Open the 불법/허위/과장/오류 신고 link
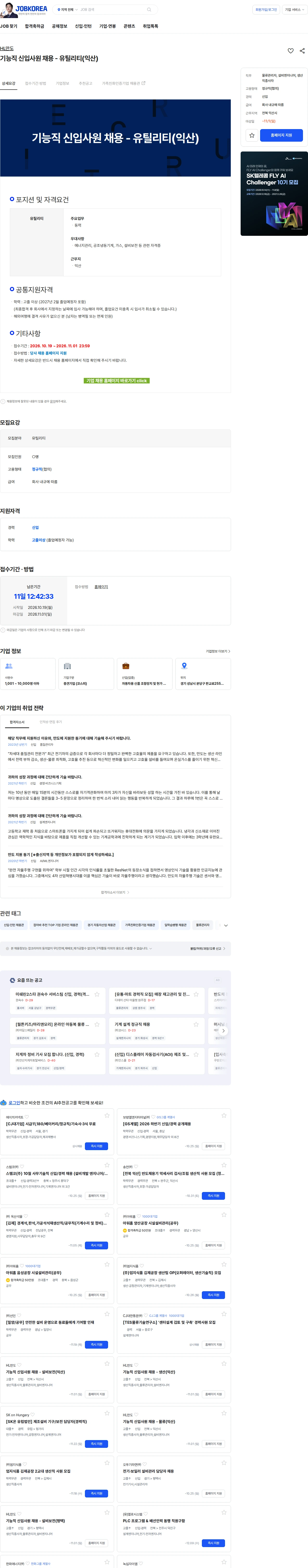This screenshot has width=308, height=1568. (208, 948)
